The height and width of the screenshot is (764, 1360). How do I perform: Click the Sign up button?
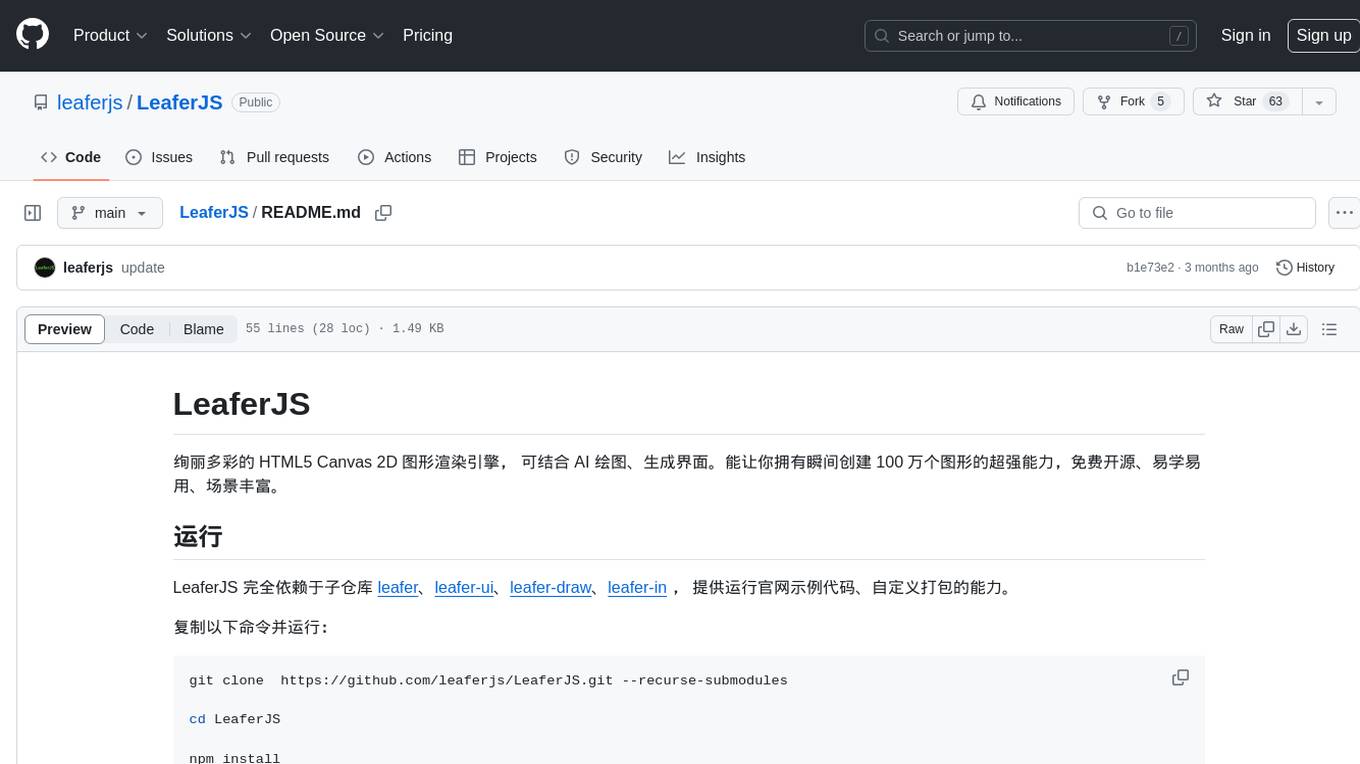click(x=1323, y=35)
